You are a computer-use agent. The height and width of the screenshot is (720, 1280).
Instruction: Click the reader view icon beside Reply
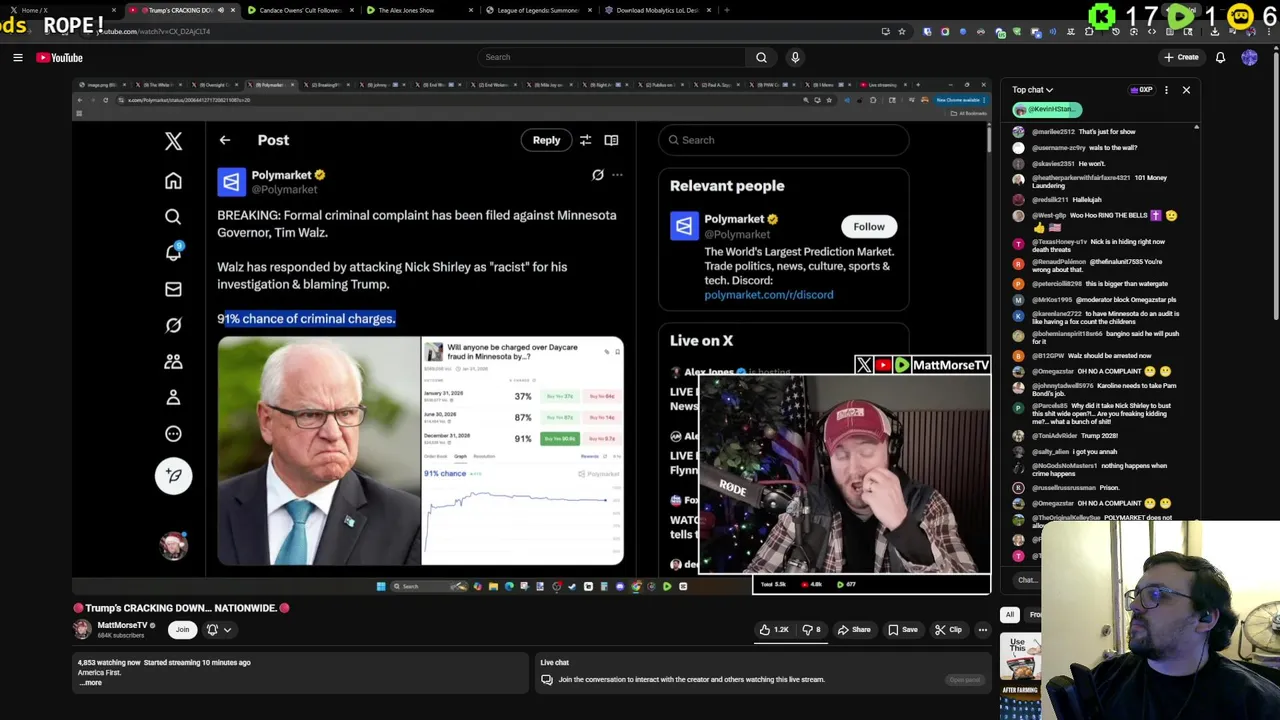click(611, 140)
